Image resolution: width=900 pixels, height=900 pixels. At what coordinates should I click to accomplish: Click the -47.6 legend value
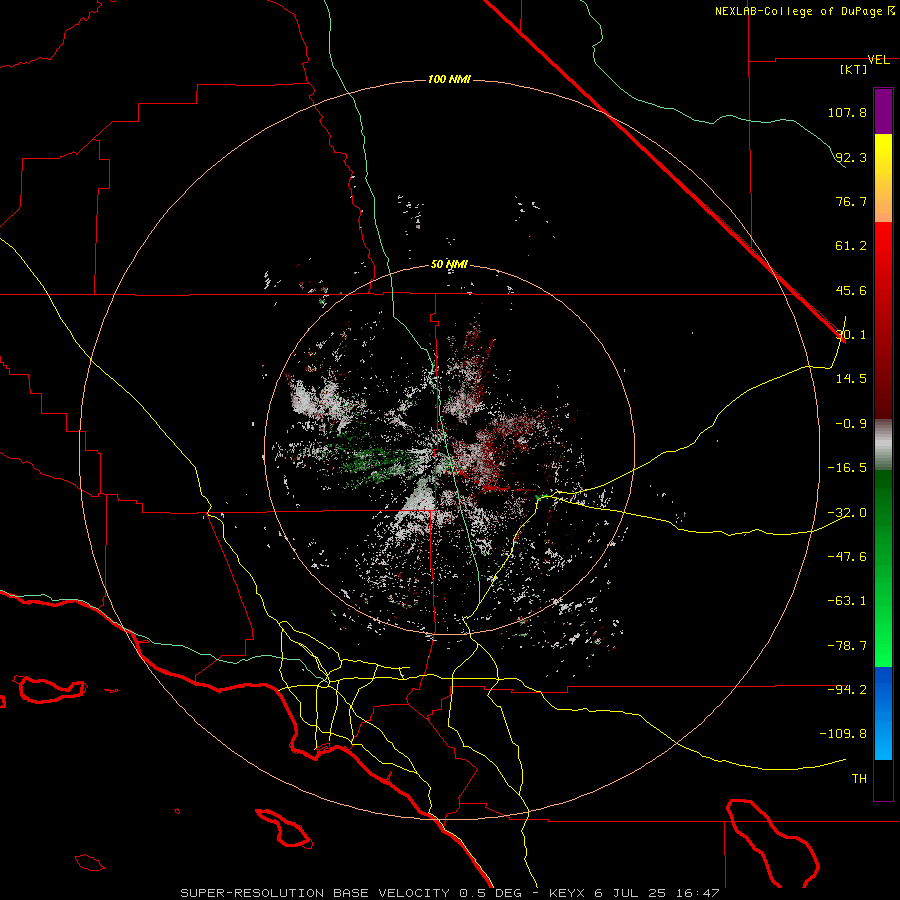(x=847, y=557)
